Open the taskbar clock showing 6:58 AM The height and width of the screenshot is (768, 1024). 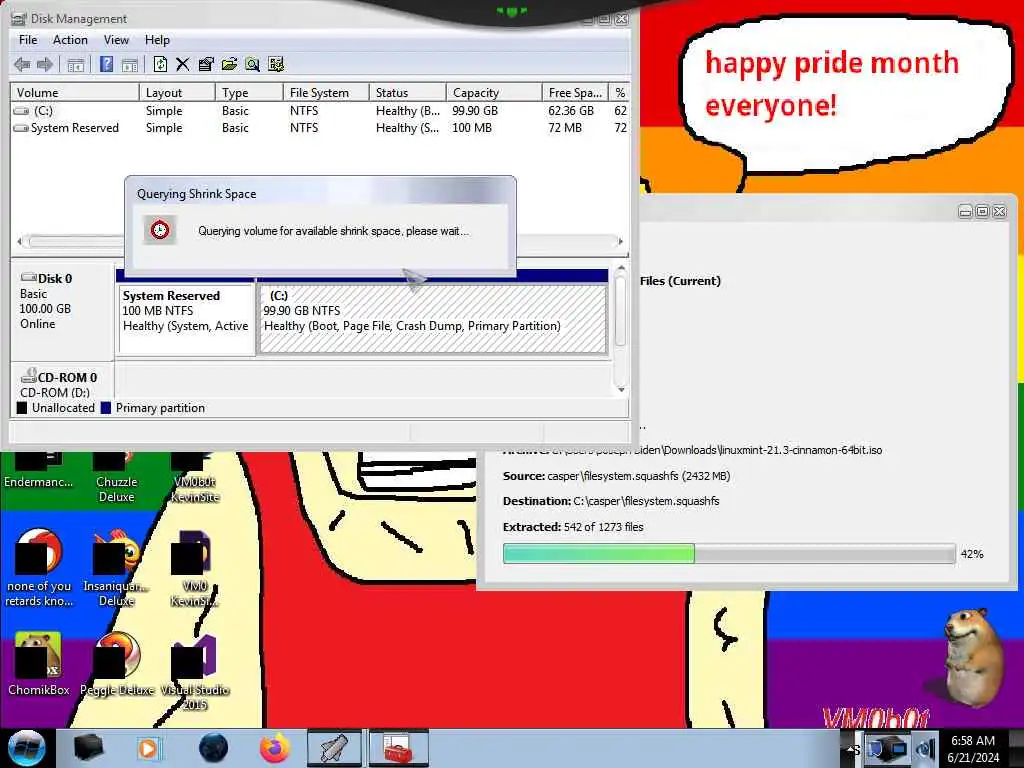pyautogui.click(x=974, y=749)
